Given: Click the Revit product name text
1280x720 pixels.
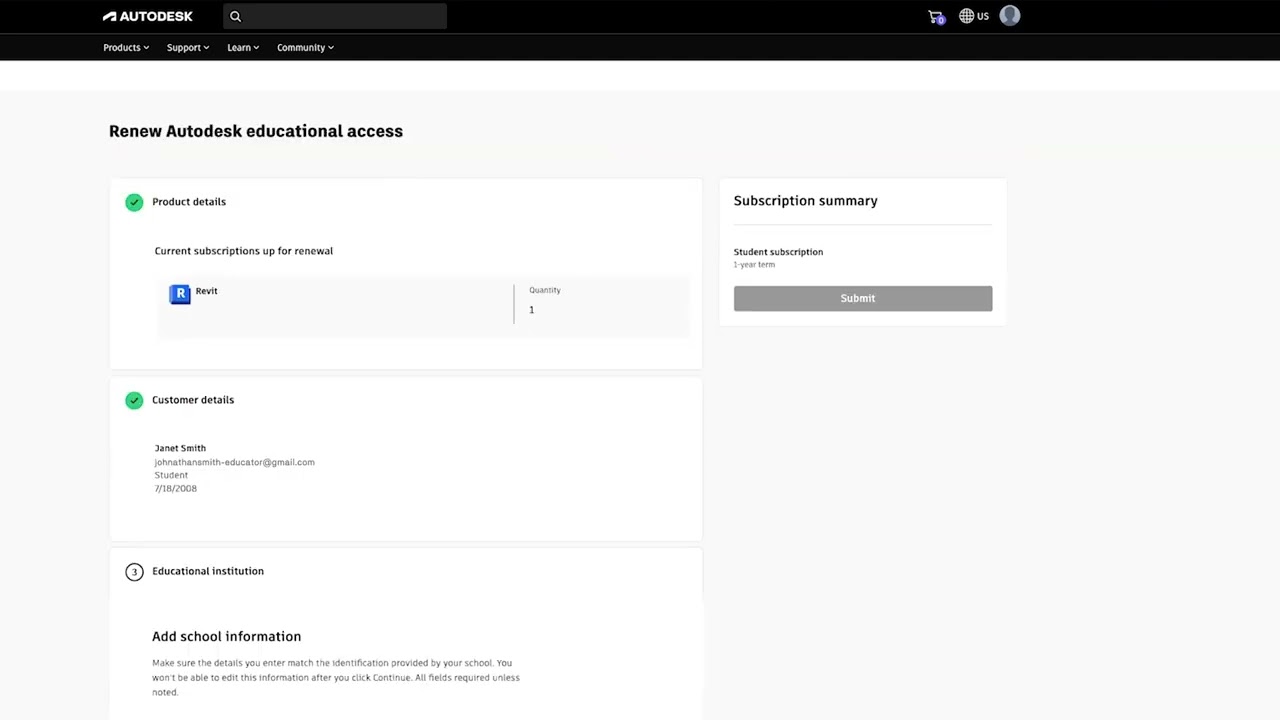Looking at the screenshot, I should pos(206,291).
